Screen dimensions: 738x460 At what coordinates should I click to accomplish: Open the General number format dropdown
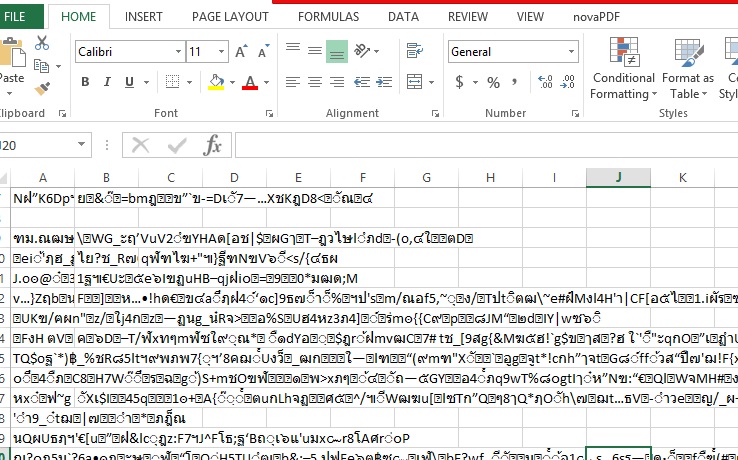click(571, 52)
